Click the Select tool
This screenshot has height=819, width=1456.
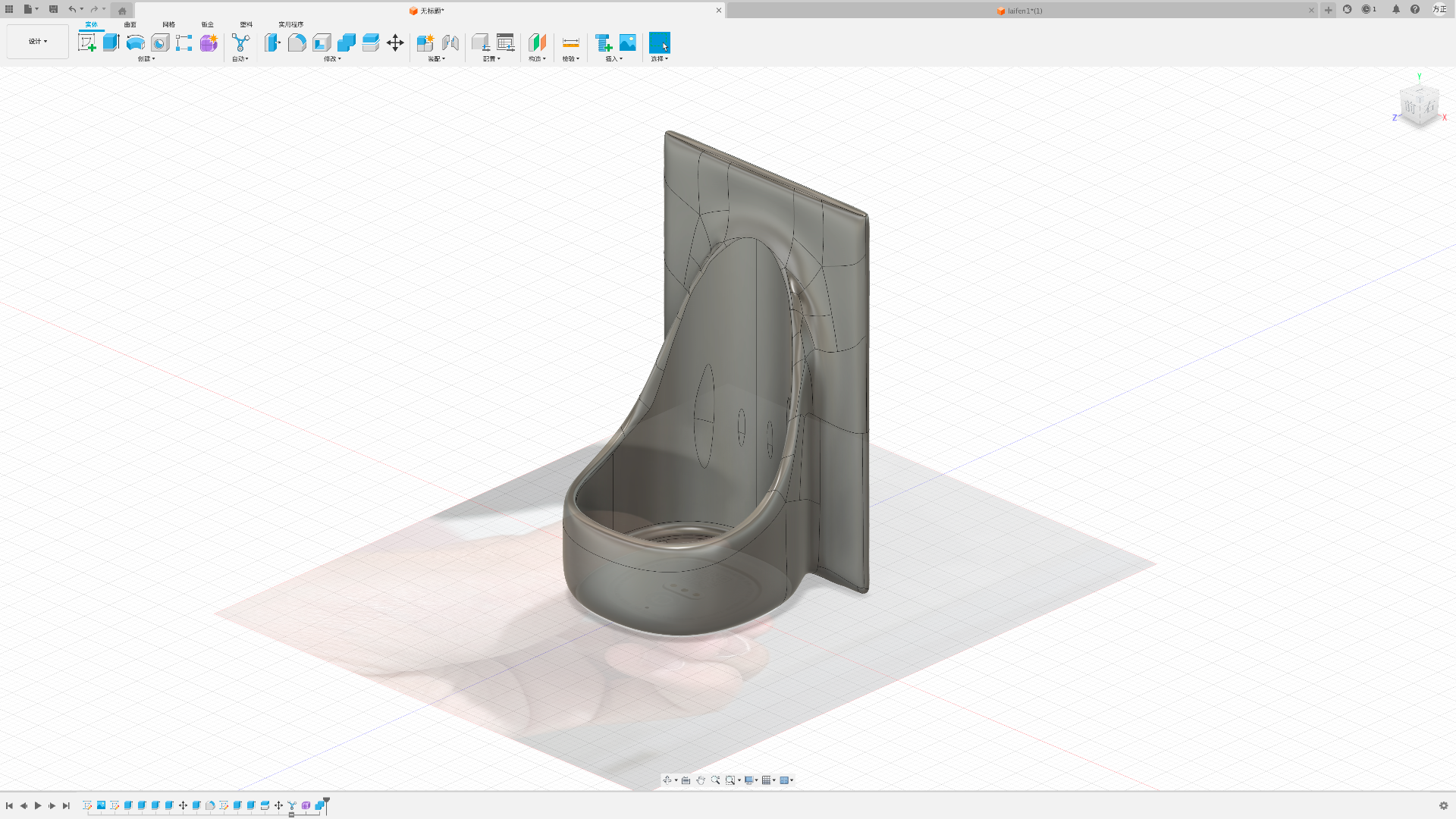pos(660,43)
